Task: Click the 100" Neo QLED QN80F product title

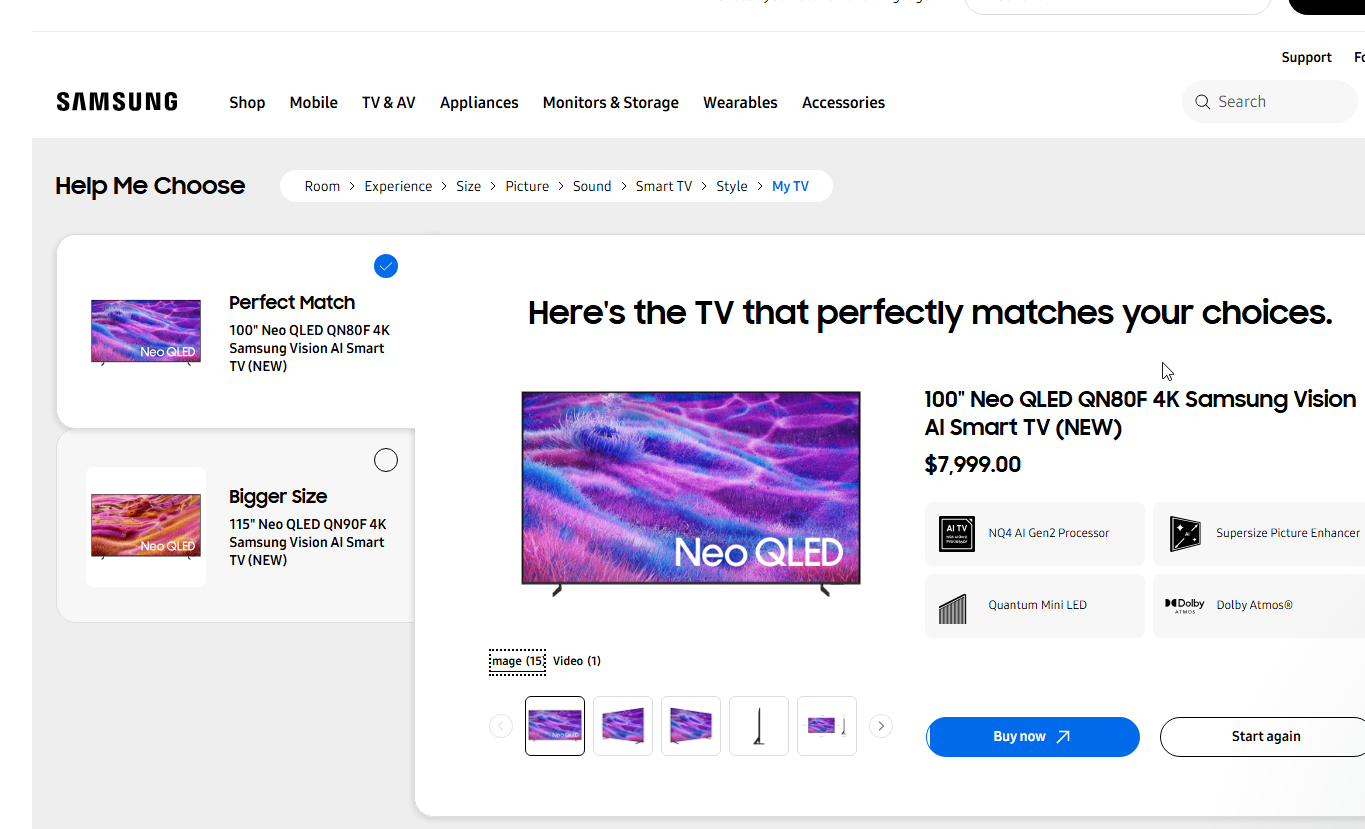Action: 1140,413
